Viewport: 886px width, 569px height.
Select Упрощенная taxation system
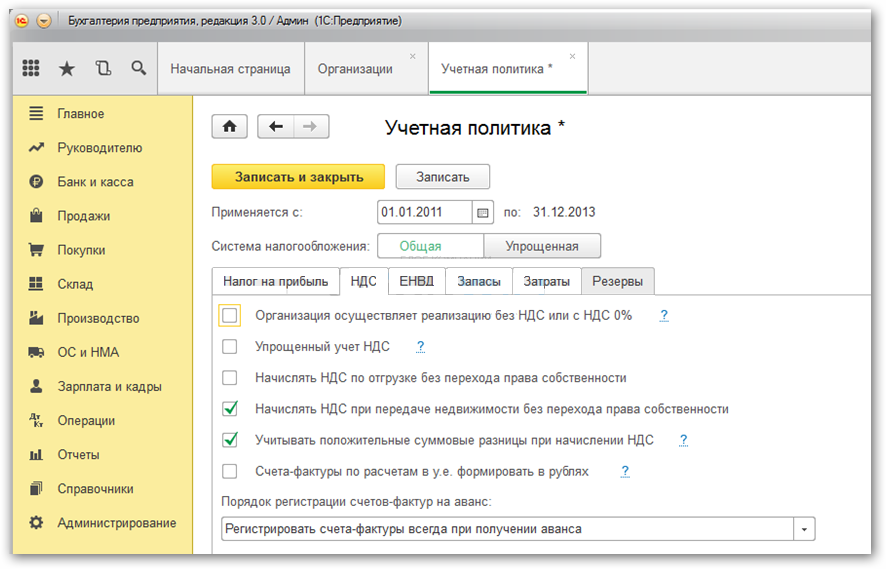pyautogui.click(x=542, y=246)
